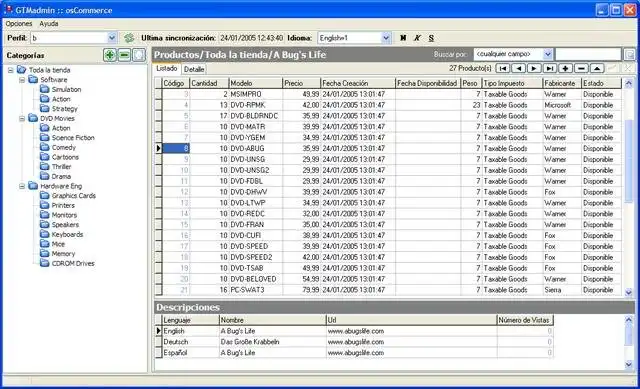Viewport: 640px width, 389px height.
Task: Click the Hardware Eng folder icon
Action: click(33, 186)
